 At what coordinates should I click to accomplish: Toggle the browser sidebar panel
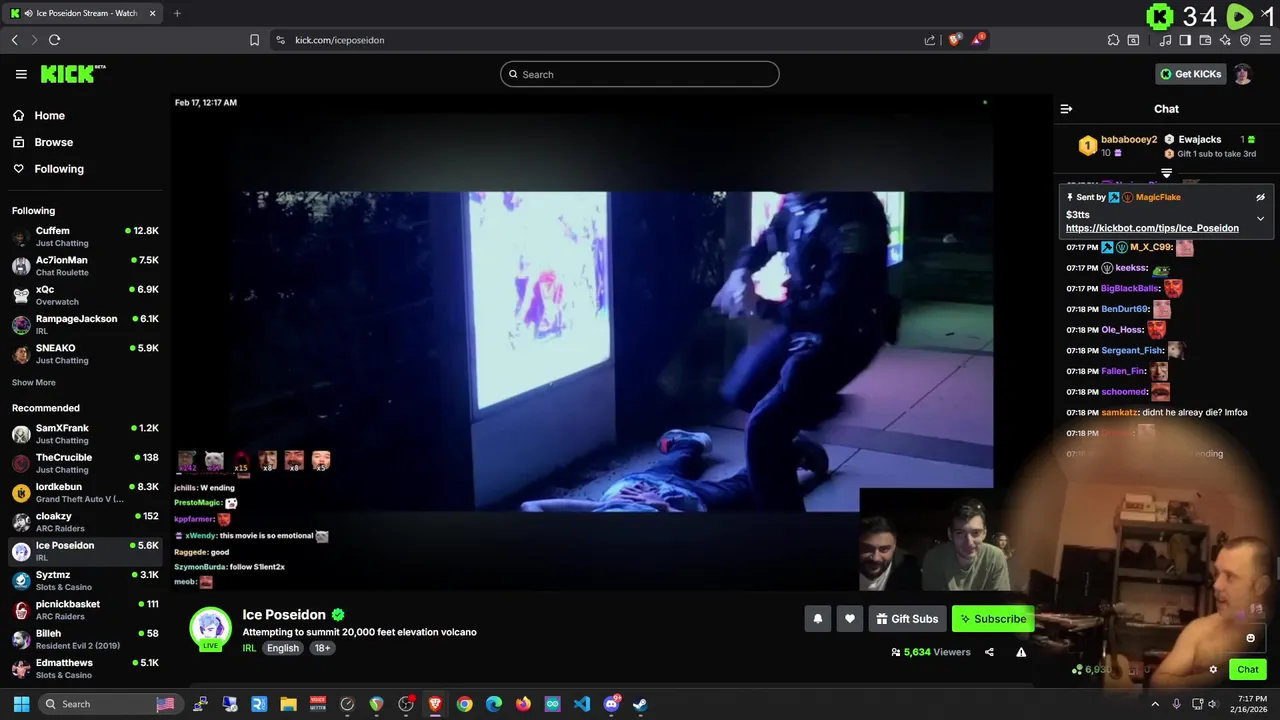coord(1185,40)
